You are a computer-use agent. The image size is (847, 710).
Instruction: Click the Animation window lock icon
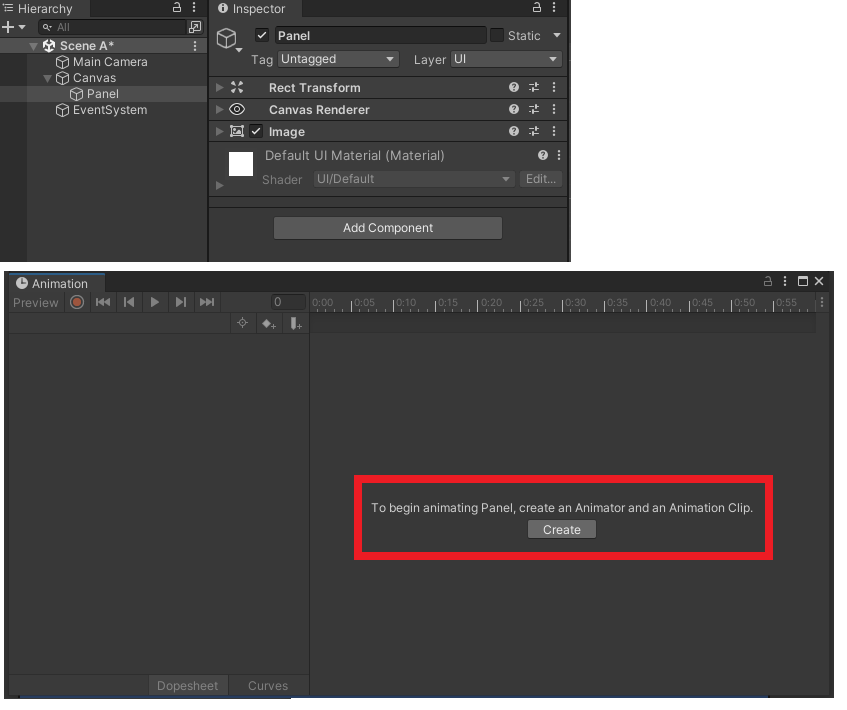tap(768, 282)
